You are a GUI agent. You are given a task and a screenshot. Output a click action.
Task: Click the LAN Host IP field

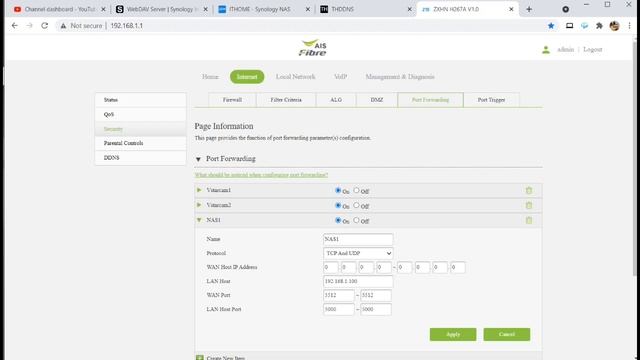pyautogui.click(x=358, y=281)
